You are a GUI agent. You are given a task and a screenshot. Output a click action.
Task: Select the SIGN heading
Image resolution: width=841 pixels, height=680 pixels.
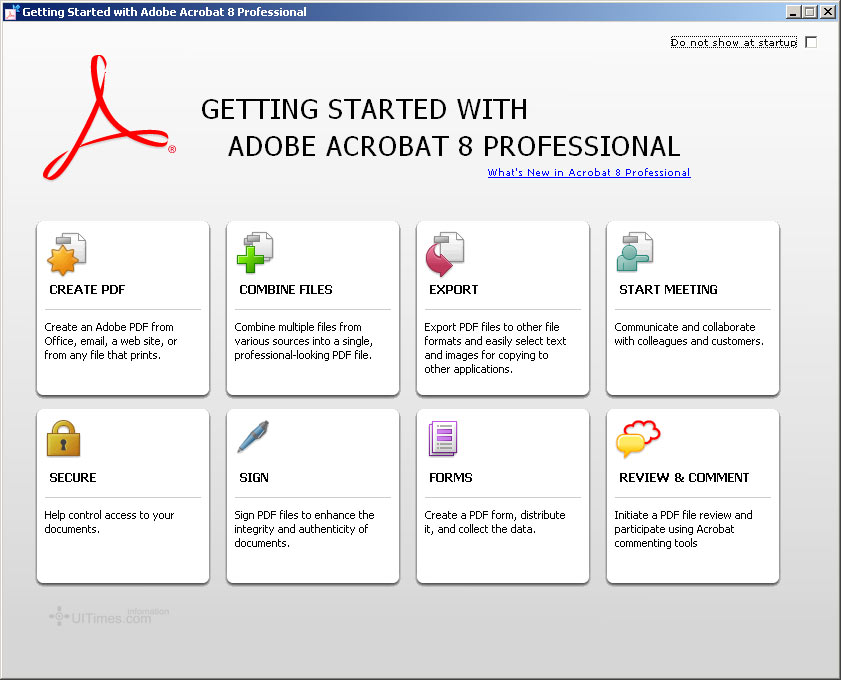254,477
